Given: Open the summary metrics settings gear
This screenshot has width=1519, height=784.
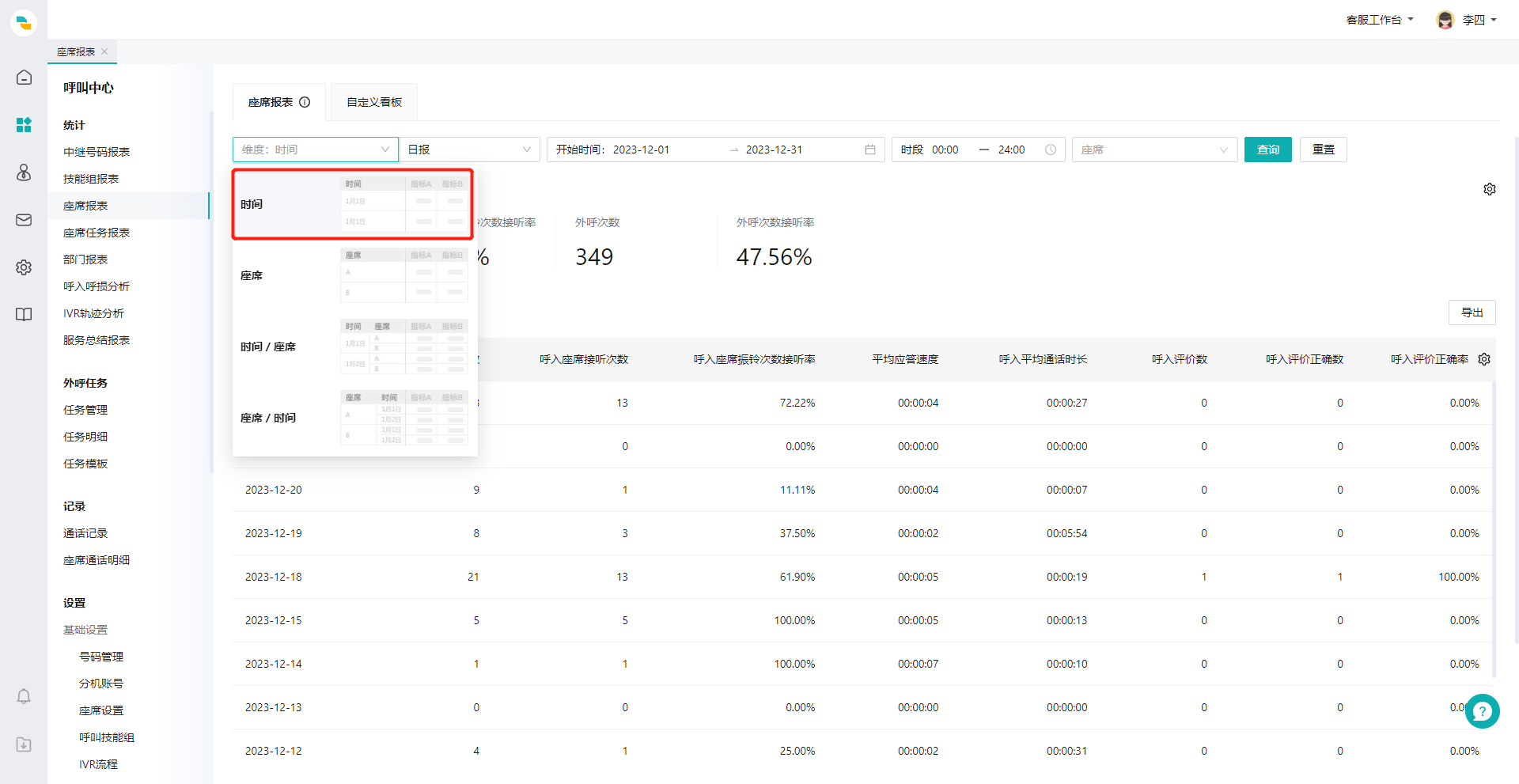Looking at the screenshot, I should click(1490, 189).
